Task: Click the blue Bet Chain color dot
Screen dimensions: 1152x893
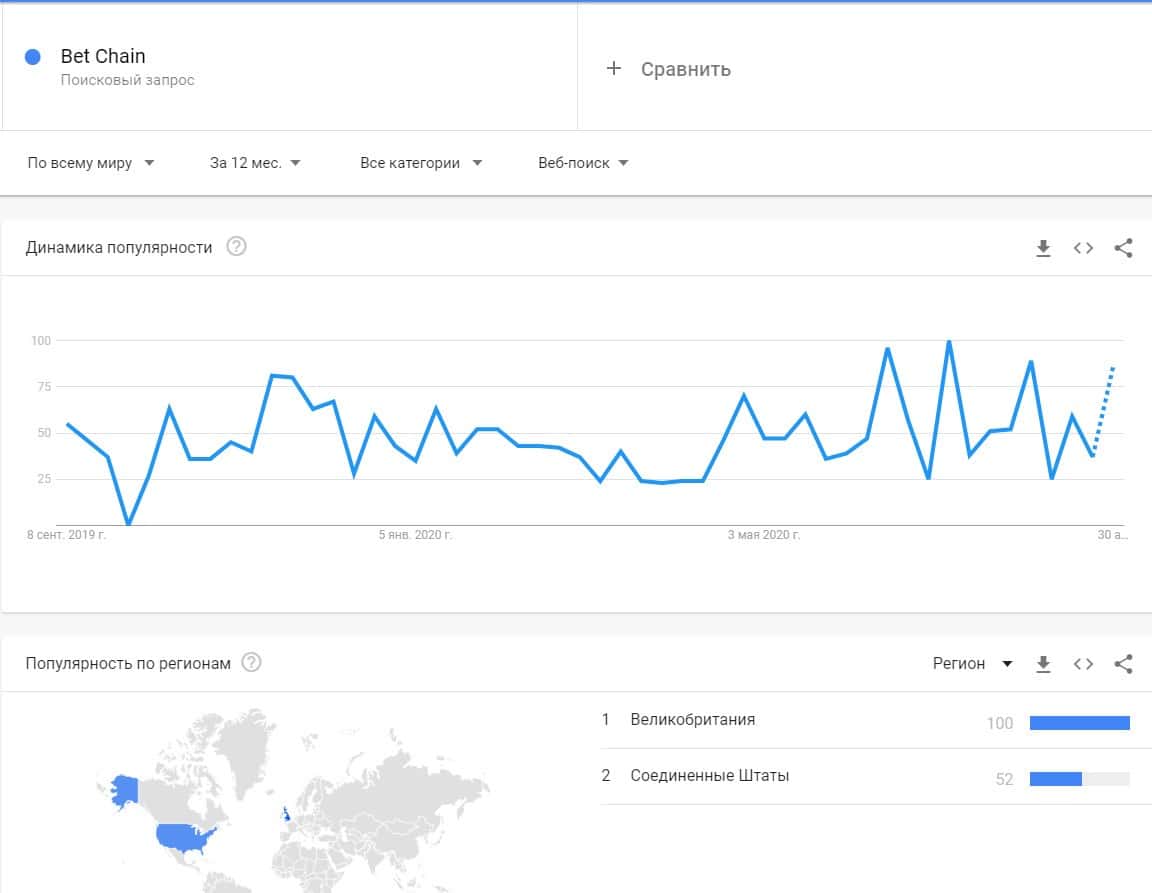Action: coord(32,57)
